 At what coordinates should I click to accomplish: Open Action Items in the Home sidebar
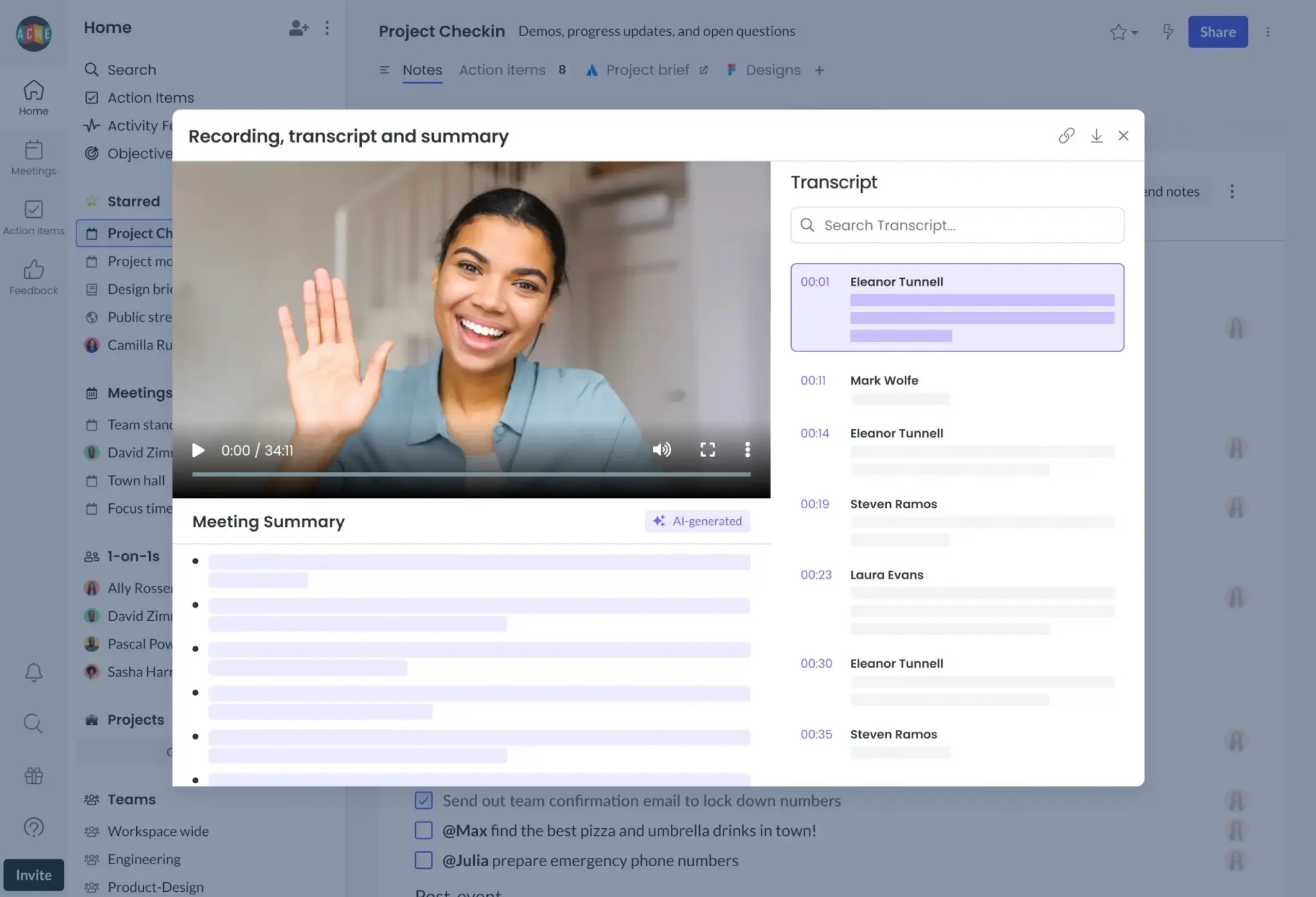tap(139, 98)
